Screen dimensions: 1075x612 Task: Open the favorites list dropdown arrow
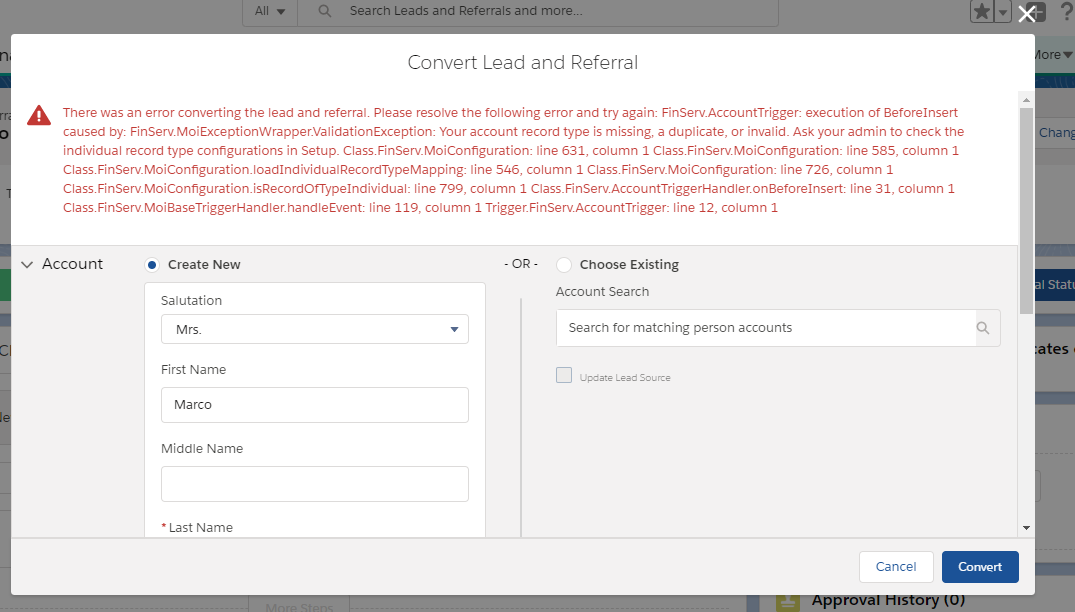pyautogui.click(x=1004, y=11)
